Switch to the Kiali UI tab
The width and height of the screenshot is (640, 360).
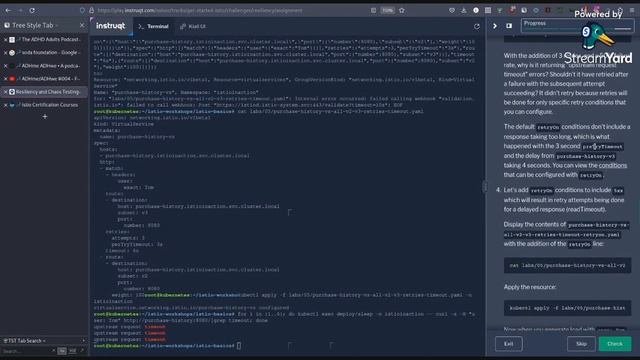coord(193,26)
